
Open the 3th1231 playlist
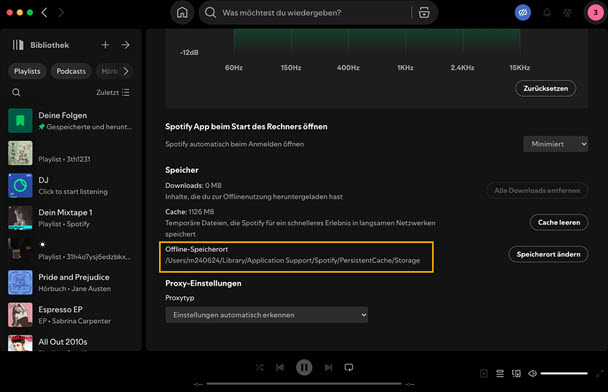pyautogui.click(x=71, y=153)
